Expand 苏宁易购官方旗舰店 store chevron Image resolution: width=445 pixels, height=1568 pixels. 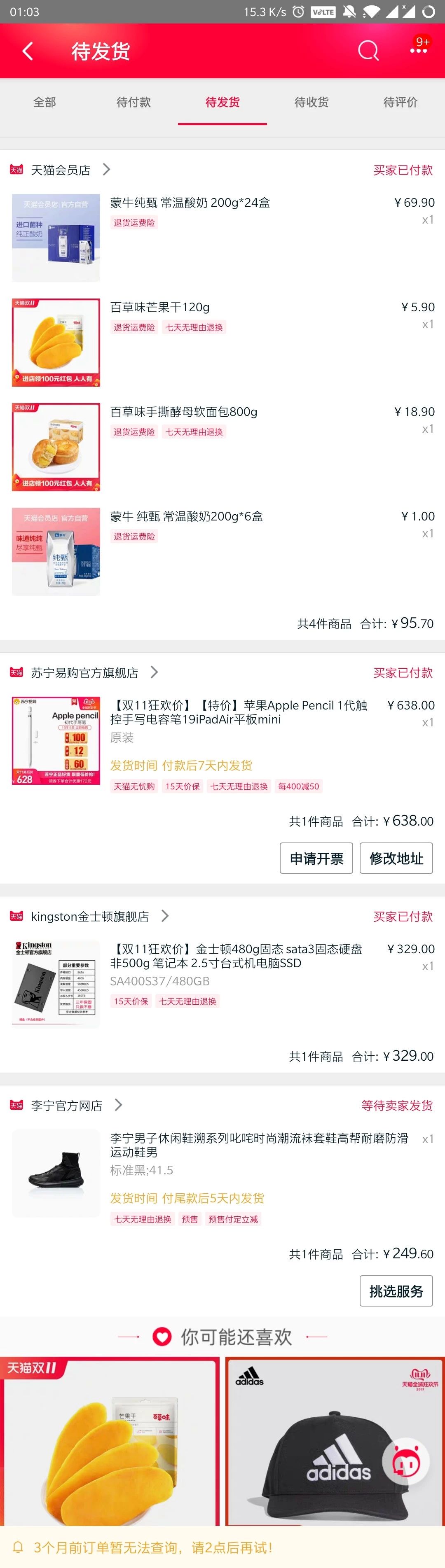pyautogui.click(x=154, y=672)
